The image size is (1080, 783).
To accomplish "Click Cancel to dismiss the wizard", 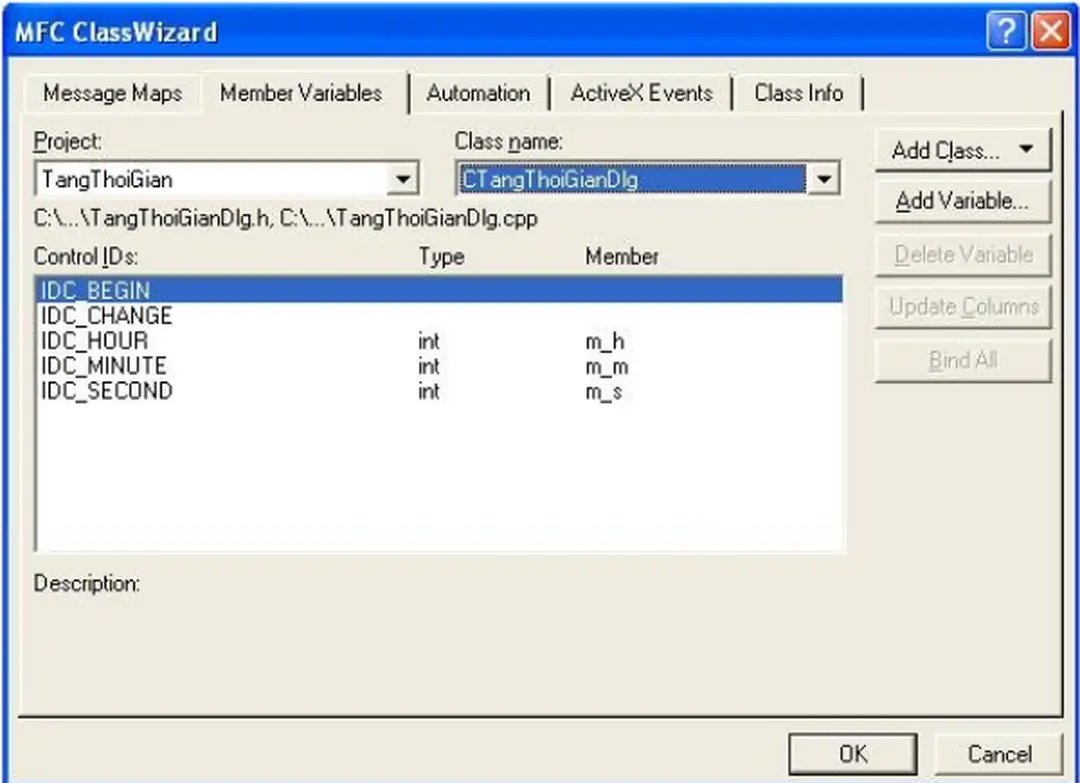I will [999, 753].
